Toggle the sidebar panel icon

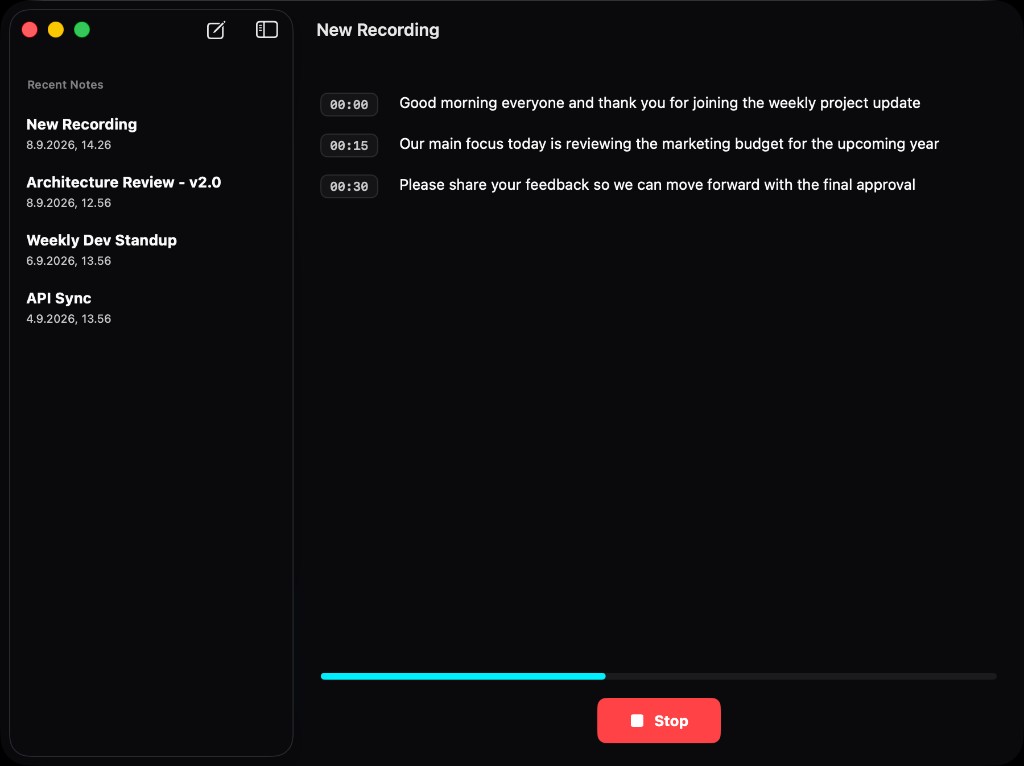tap(266, 29)
